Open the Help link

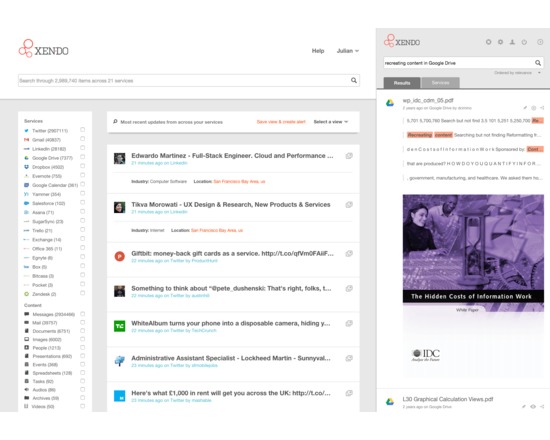click(318, 51)
